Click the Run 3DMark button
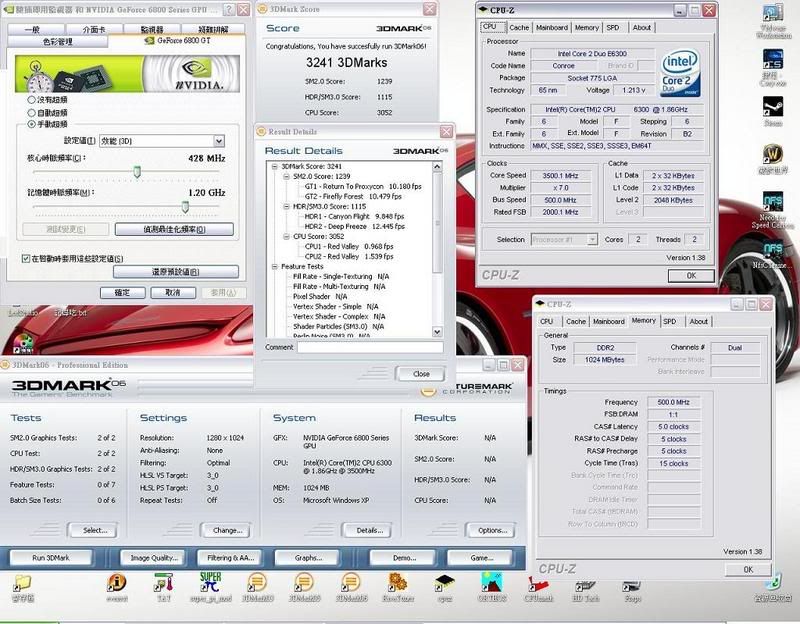The height and width of the screenshot is (624, 800). [x=51, y=558]
